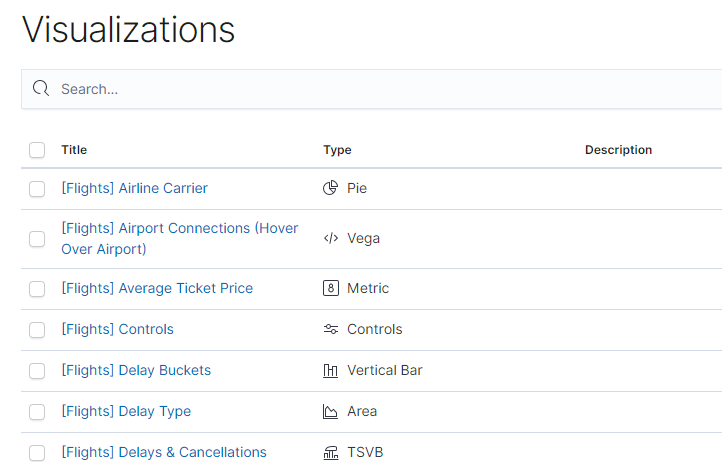Click the 'Vertical Bar' type text

pyautogui.click(x=384, y=370)
